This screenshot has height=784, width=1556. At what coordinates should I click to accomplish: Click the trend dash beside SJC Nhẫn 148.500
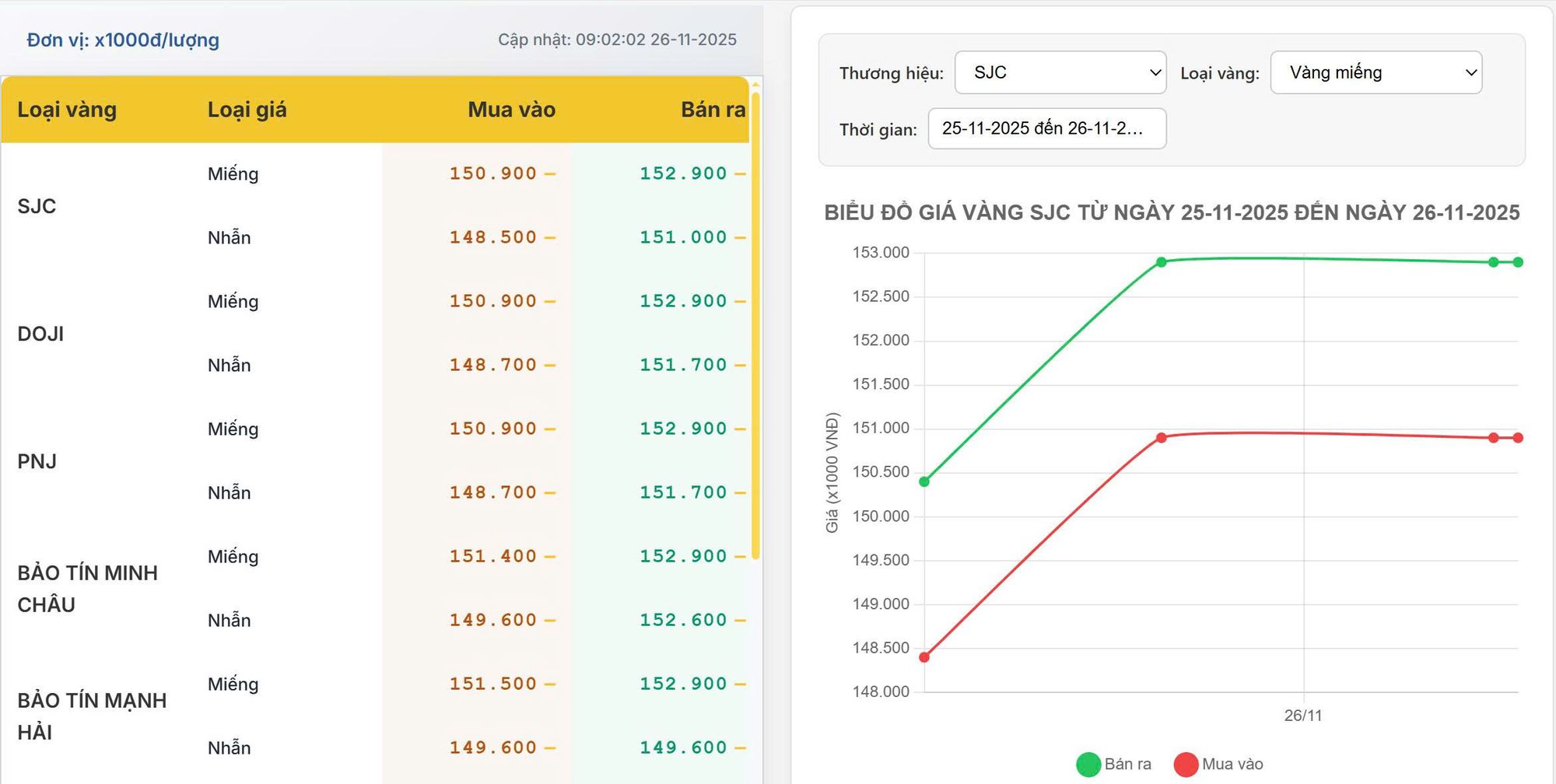click(550, 238)
